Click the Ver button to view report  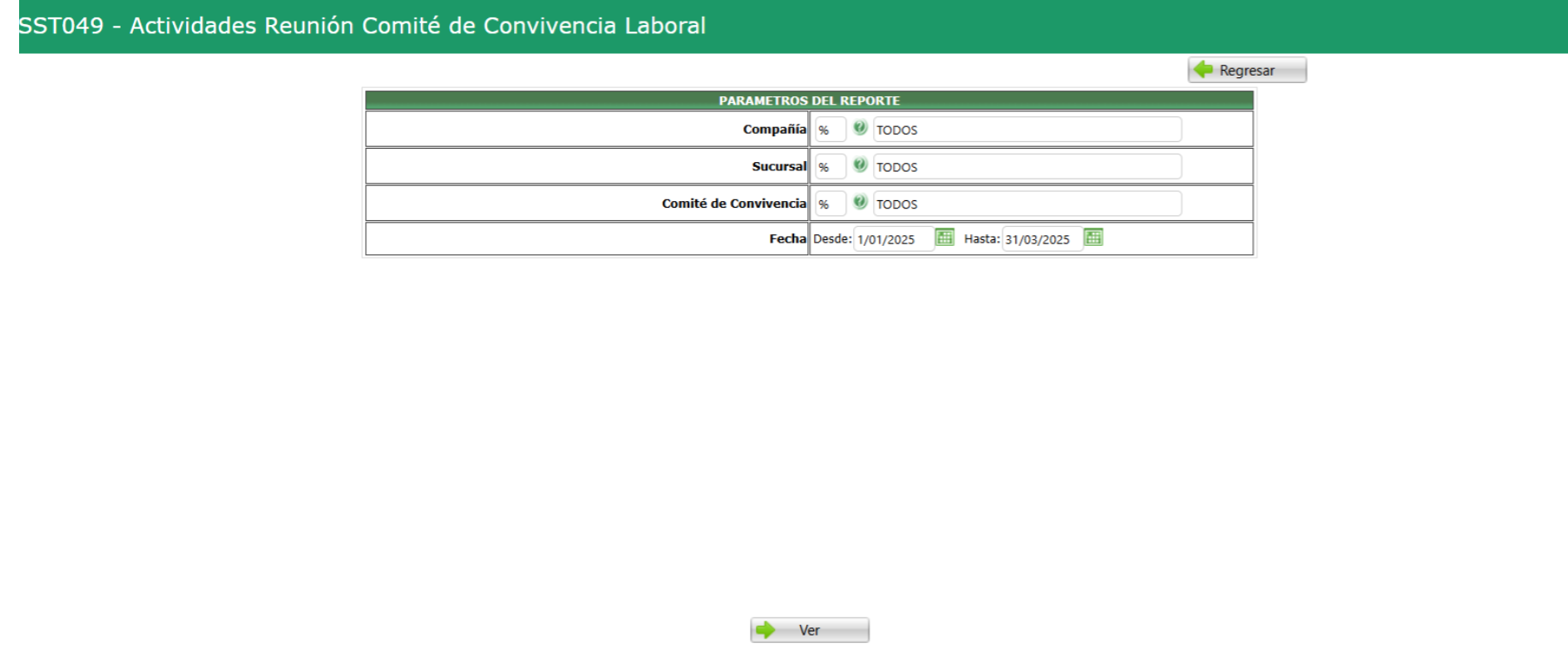810,630
